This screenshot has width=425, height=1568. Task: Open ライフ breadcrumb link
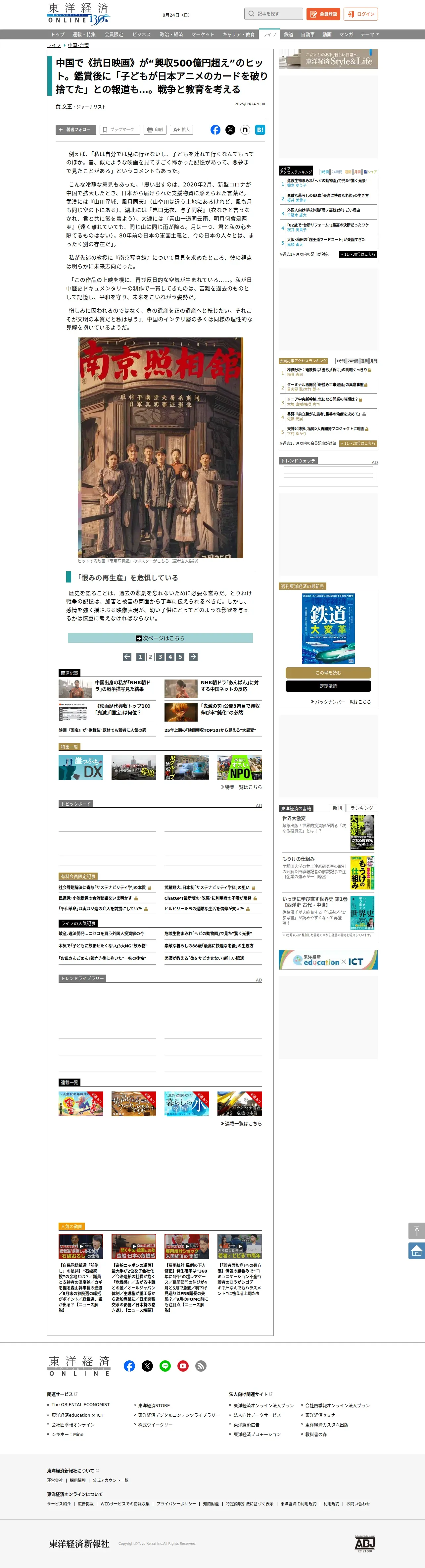pyautogui.click(x=54, y=46)
